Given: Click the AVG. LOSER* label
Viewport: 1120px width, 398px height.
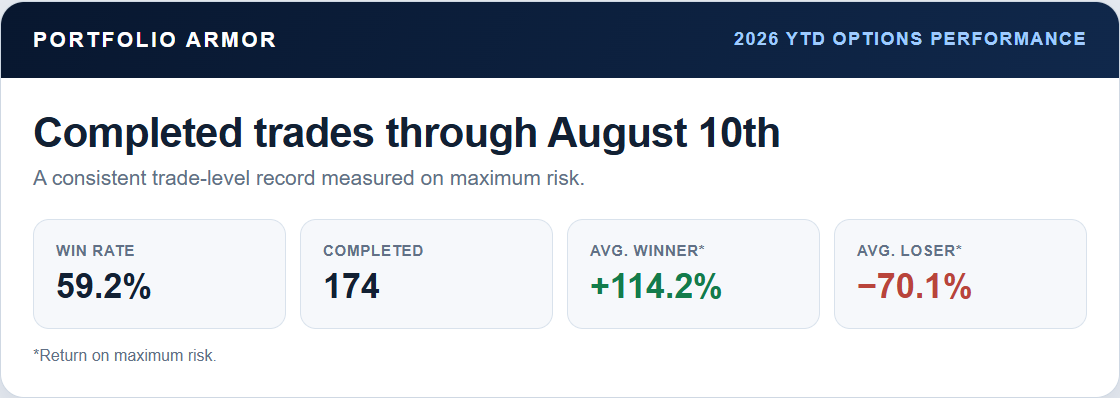Looking at the screenshot, I should [909, 251].
